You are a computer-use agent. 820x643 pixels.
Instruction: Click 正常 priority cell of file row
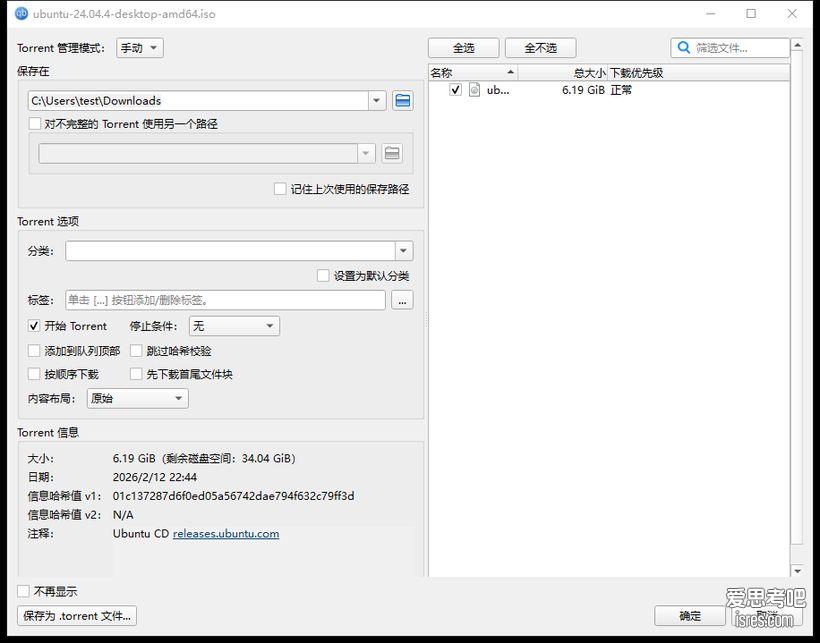click(x=621, y=90)
